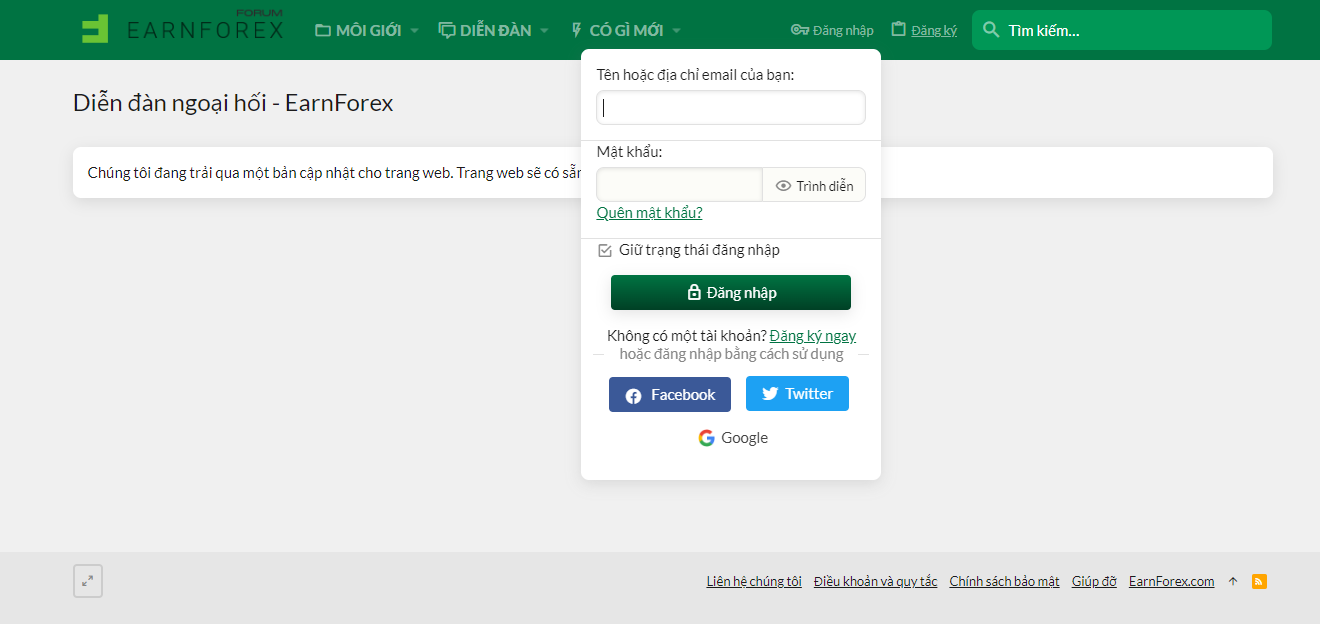
Task: Open the Quên mật khẩu link
Action: [649, 212]
